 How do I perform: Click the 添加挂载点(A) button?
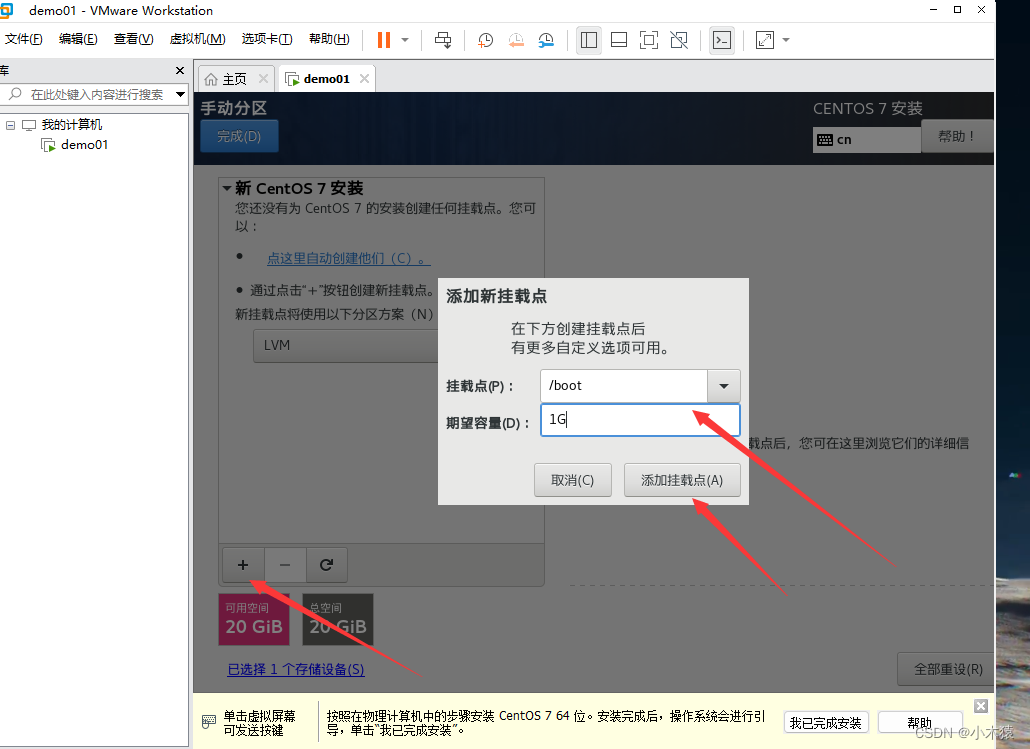682,480
